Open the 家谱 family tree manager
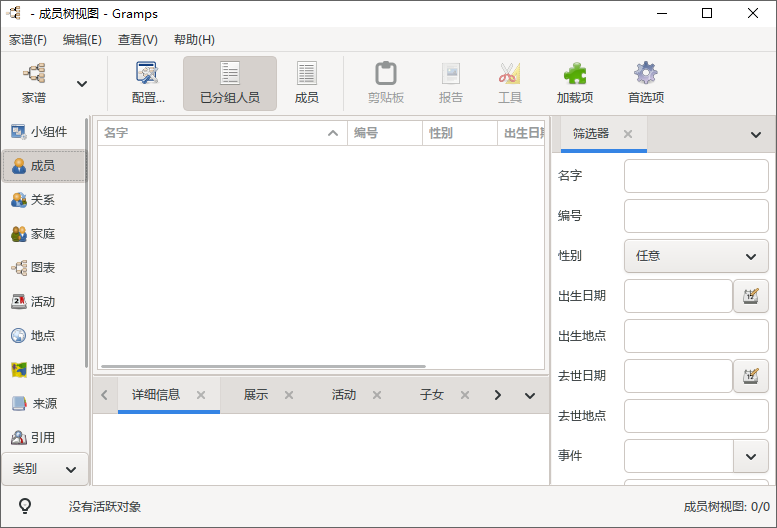Viewport: 777px width, 528px height. coord(34,83)
